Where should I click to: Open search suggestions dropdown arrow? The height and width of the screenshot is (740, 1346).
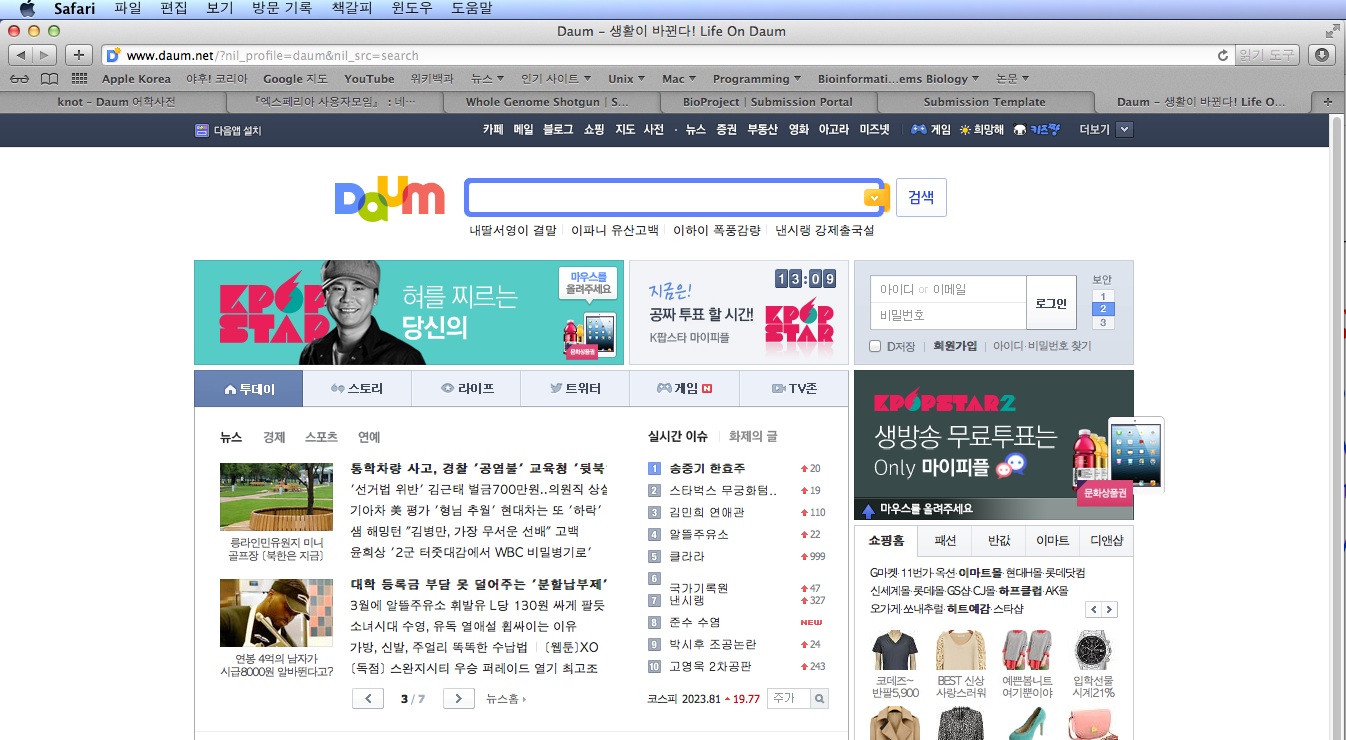[x=875, y=197]
